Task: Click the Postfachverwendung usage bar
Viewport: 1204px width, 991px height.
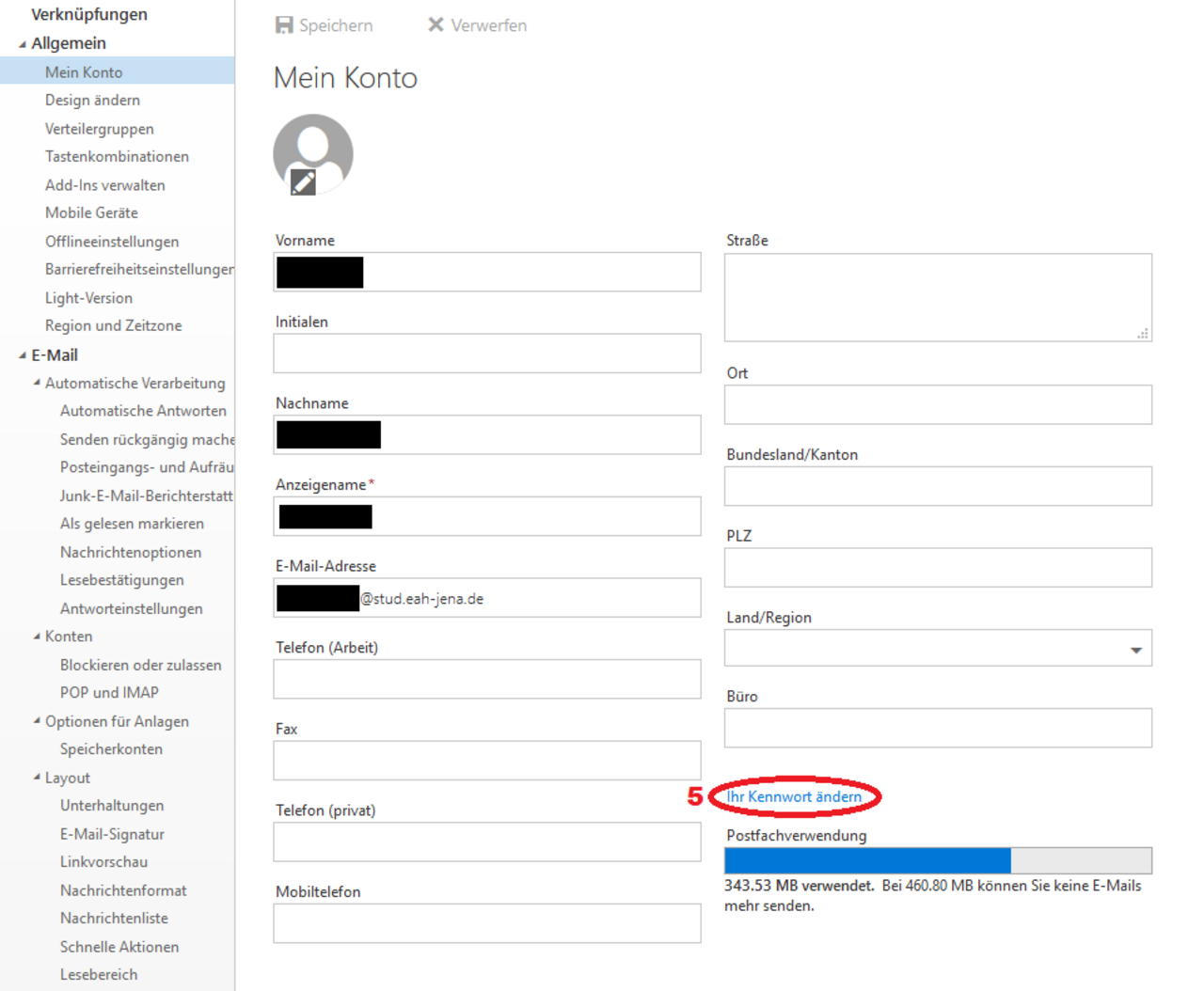Action: [938, 860]
